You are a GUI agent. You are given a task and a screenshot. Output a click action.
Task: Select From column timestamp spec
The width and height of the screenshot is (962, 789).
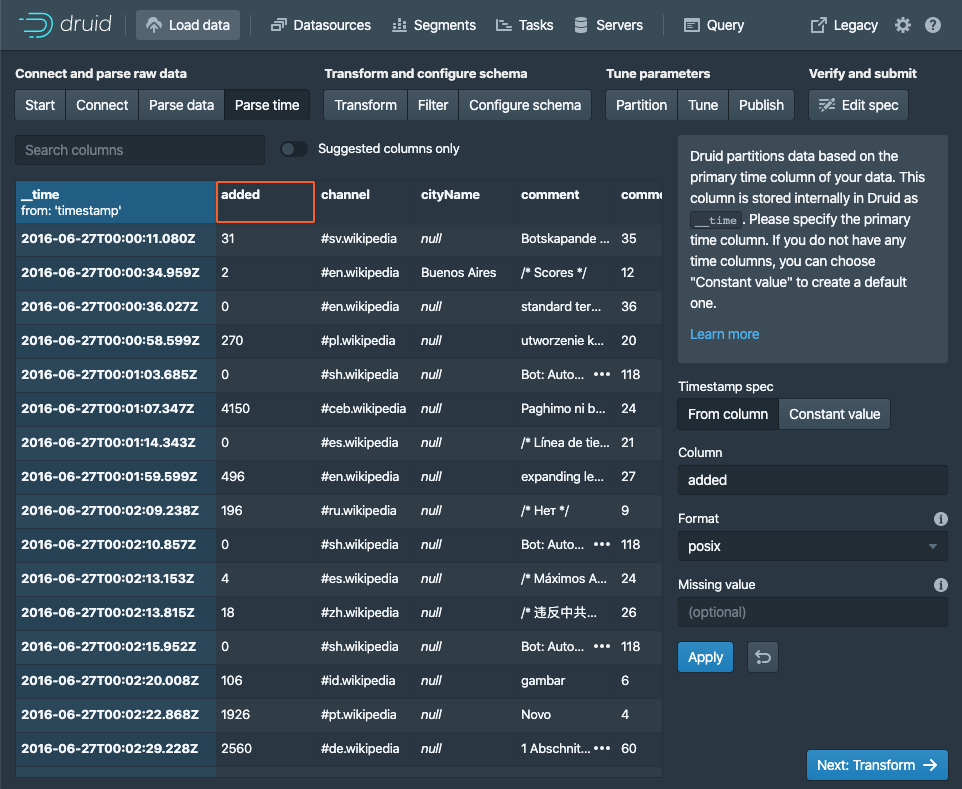[728, 414]
